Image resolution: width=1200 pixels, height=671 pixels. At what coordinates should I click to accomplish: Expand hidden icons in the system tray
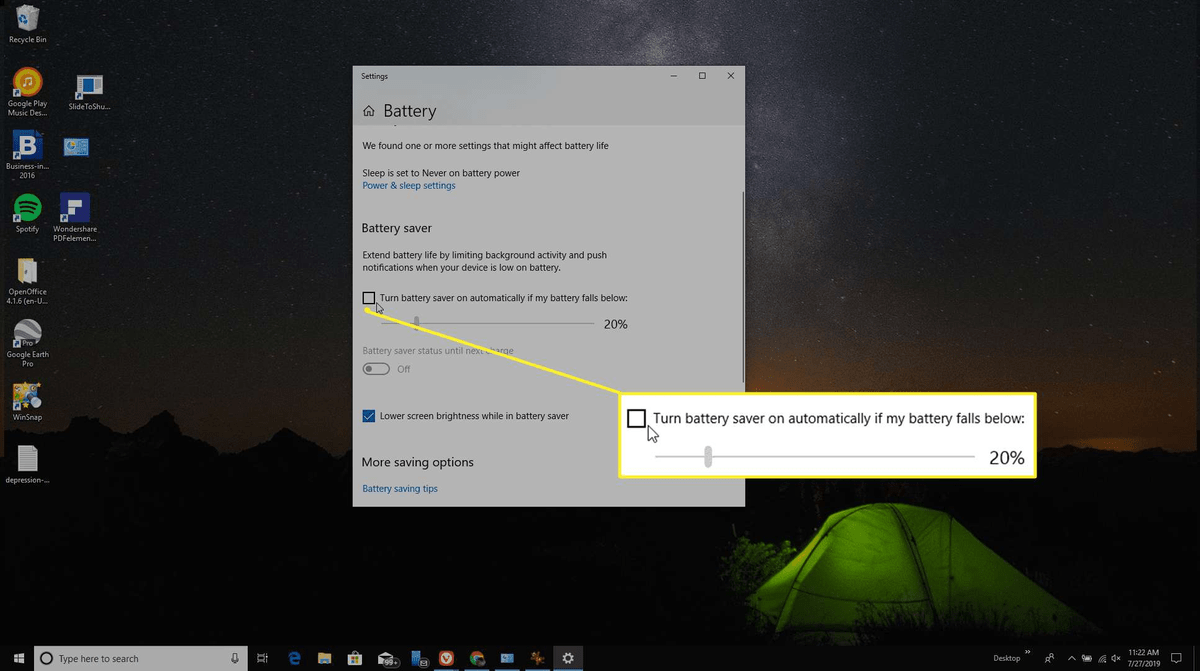(1070, 658)
